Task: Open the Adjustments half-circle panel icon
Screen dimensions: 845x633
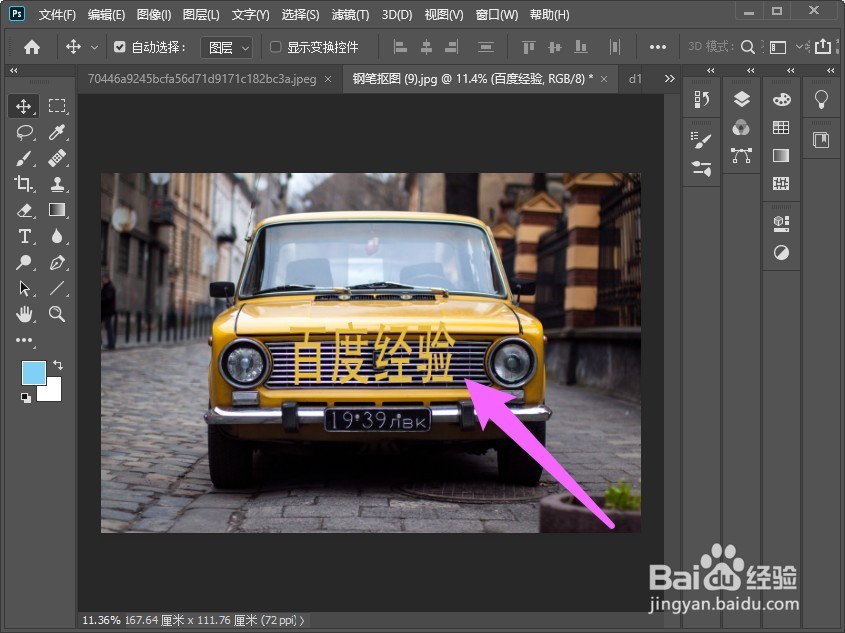Action: click(x=781, y=252)
